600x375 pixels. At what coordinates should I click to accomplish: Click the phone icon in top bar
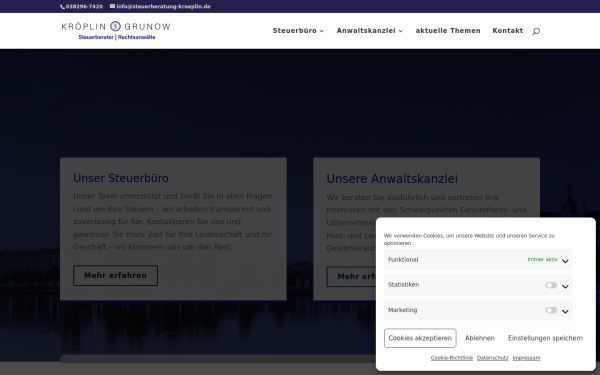[62, 7]
